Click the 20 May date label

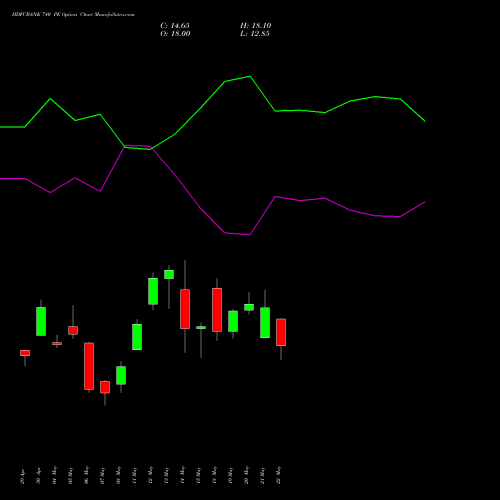tap(247, 475)
